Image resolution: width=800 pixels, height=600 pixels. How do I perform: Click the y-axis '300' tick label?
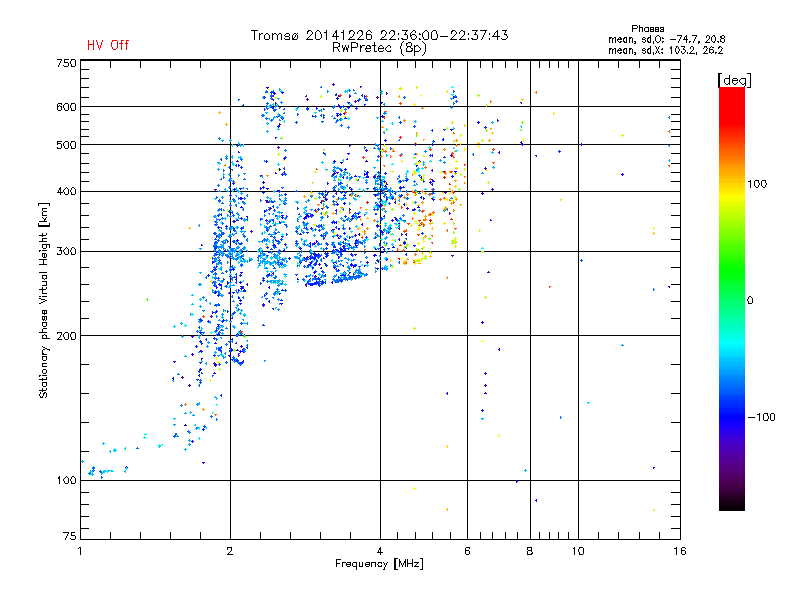pyautogui.click(x=66, y=251)
